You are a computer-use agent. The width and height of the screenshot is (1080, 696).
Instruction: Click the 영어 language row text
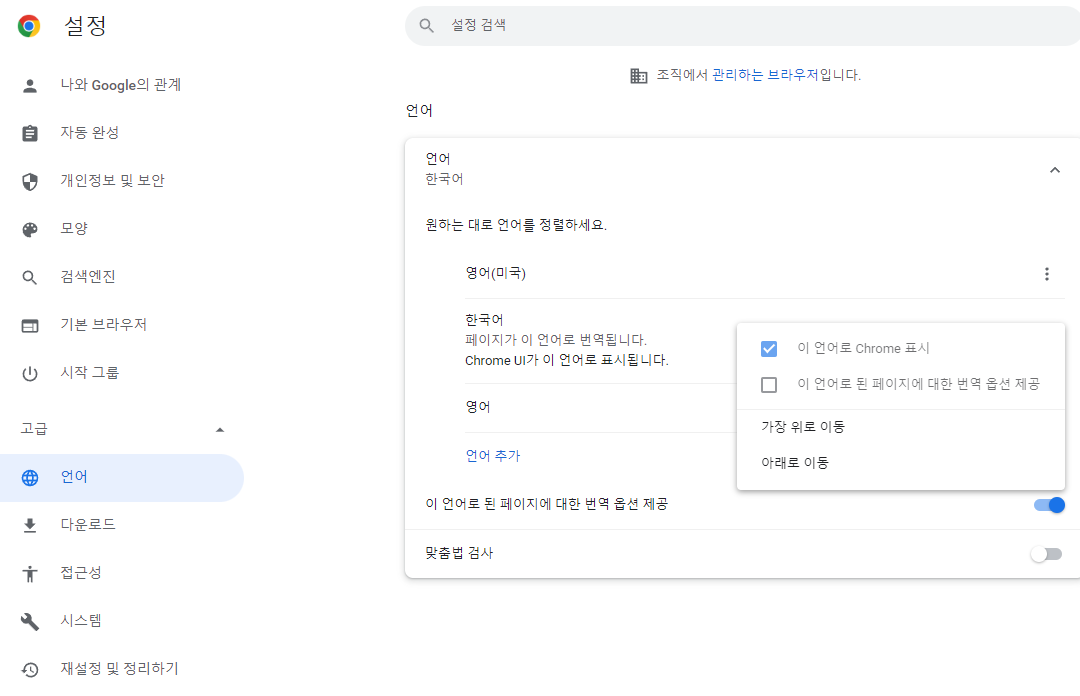(x=477, y=407)
